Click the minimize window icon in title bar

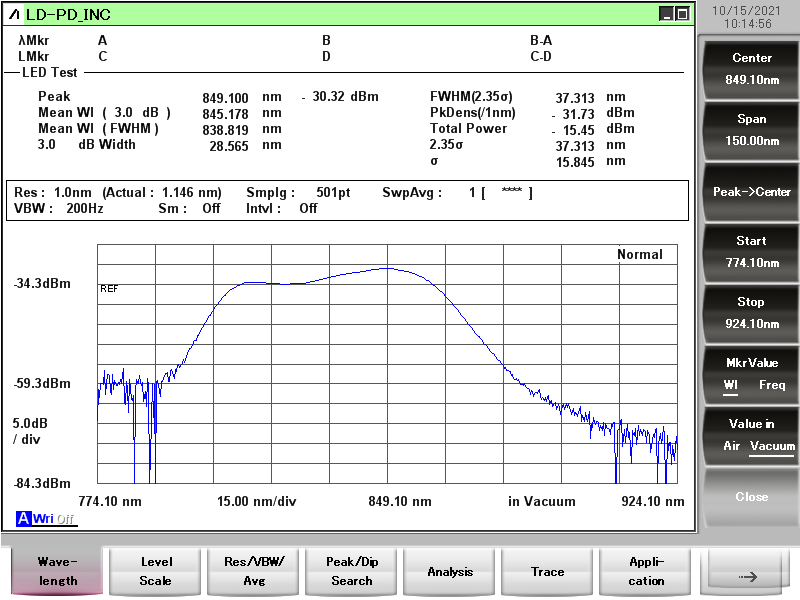click(x=666, y=14)
